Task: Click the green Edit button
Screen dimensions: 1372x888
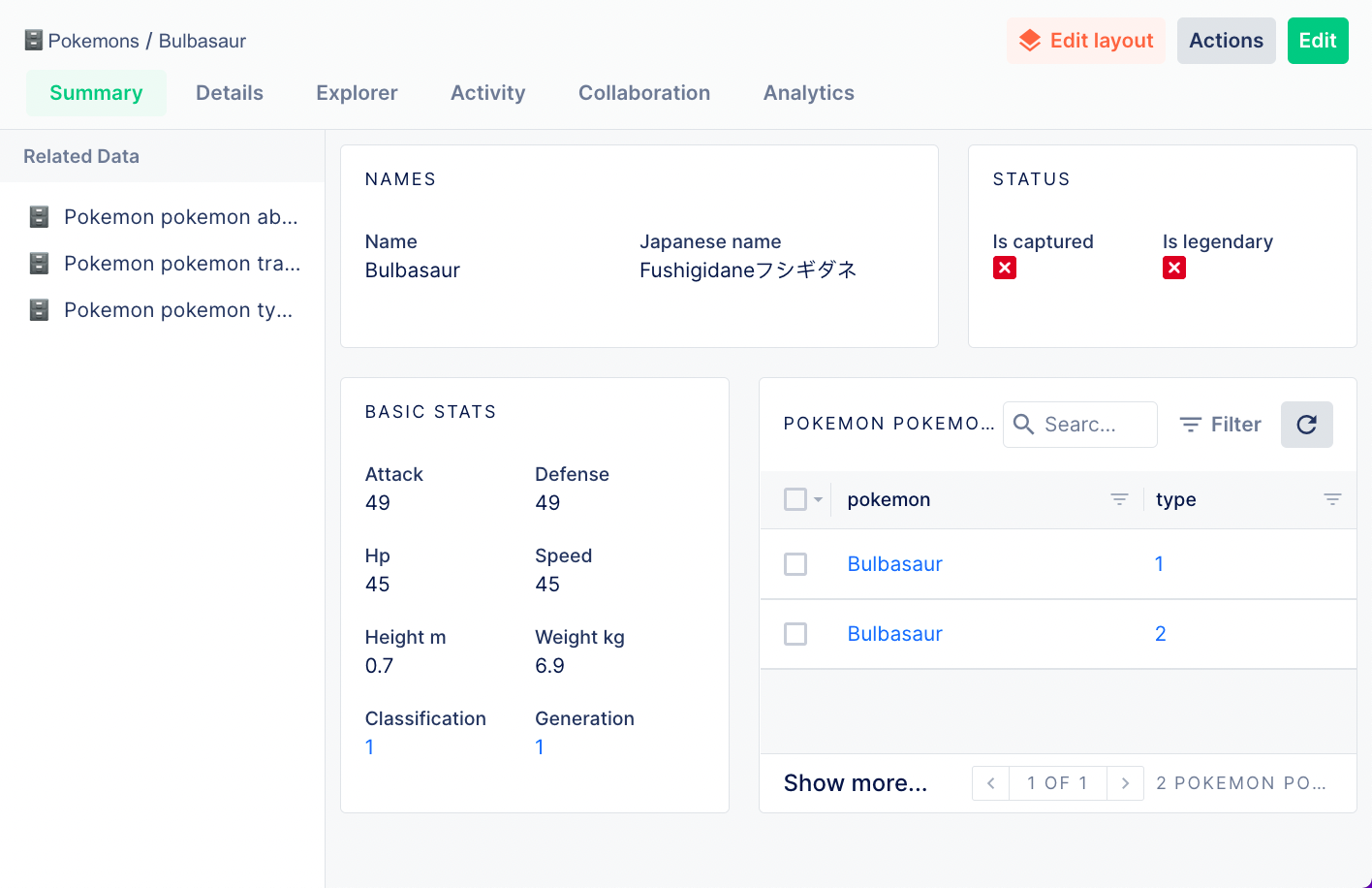Action: pyautogui.click(x=1318, y=41)
